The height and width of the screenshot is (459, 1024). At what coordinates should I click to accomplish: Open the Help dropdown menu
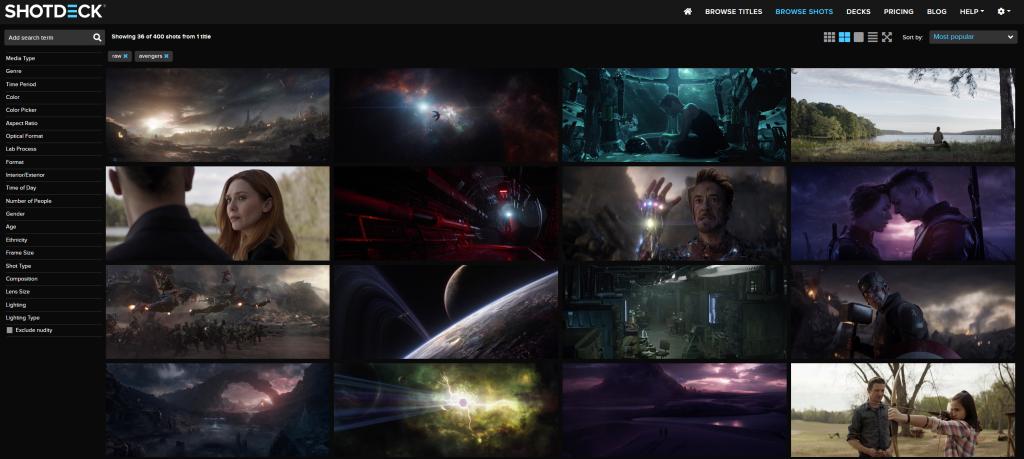tap(972, 11)
